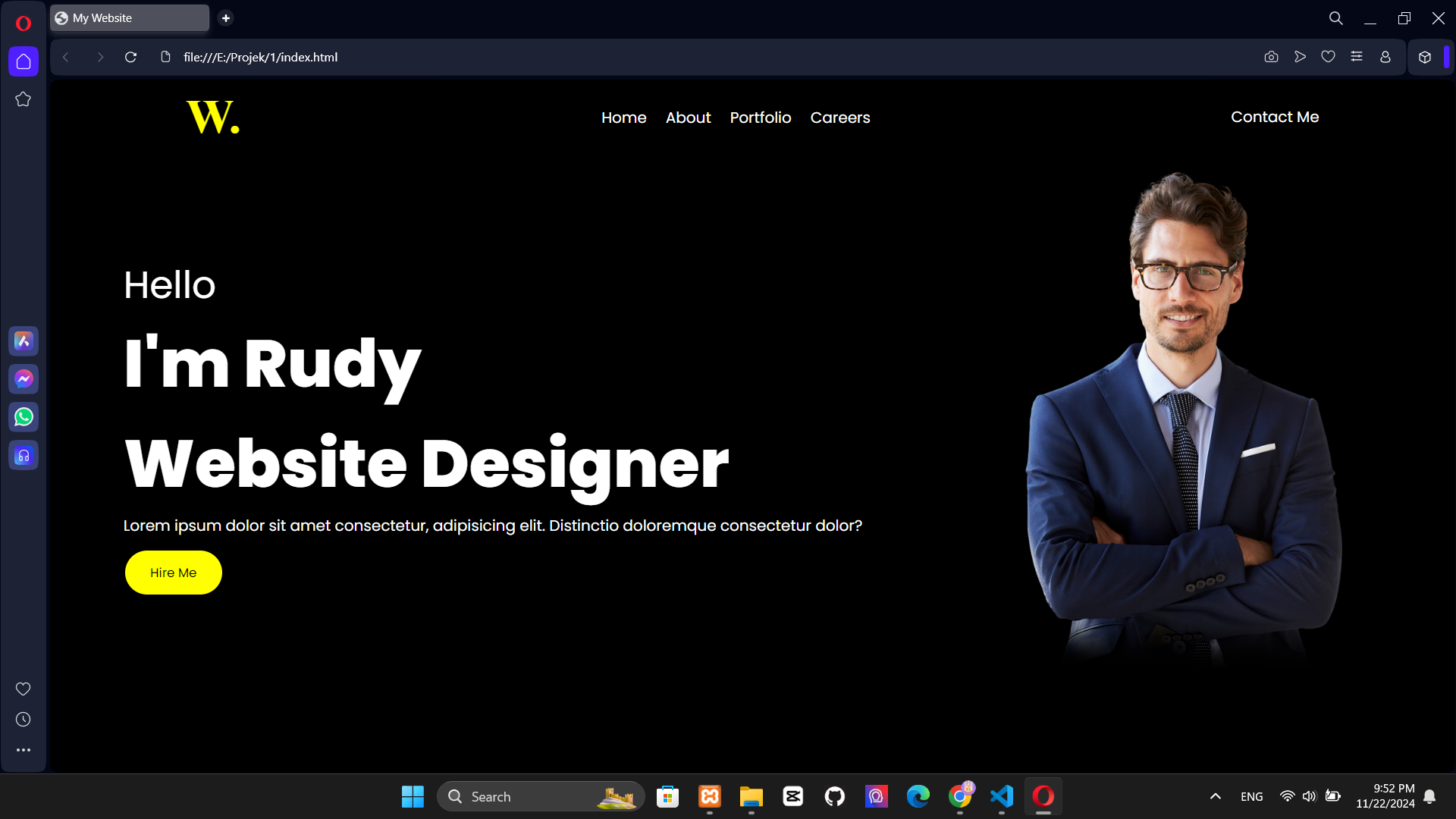Open History clock in sidebar
The width and height of the screenshot is (1456, 819).
tap(24, 720)
